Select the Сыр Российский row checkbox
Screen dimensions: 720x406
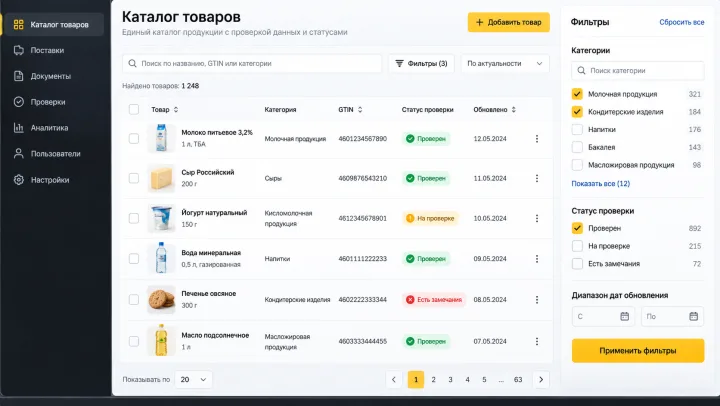pyautogui.click(x=134, y=178)
